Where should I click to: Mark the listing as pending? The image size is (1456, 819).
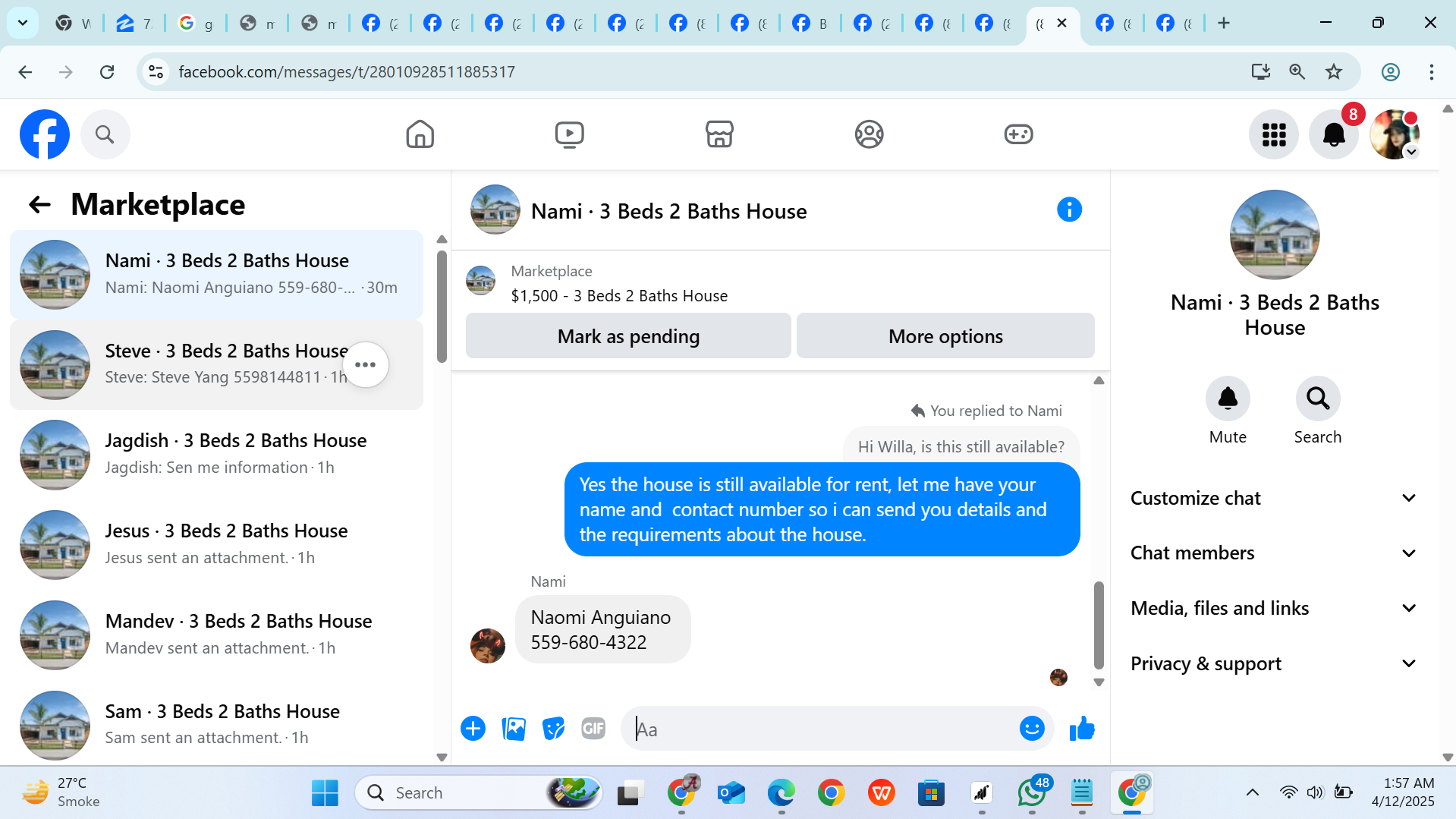628,336
